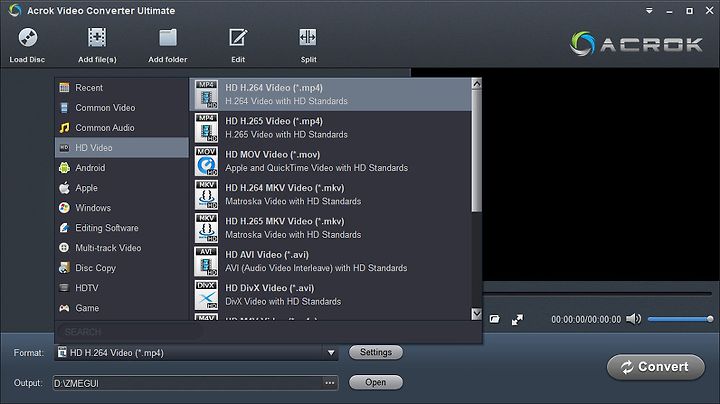720x404 pixels.
Task: Choose HD H.264 MKV Video format icon
Action: (206, 195)
